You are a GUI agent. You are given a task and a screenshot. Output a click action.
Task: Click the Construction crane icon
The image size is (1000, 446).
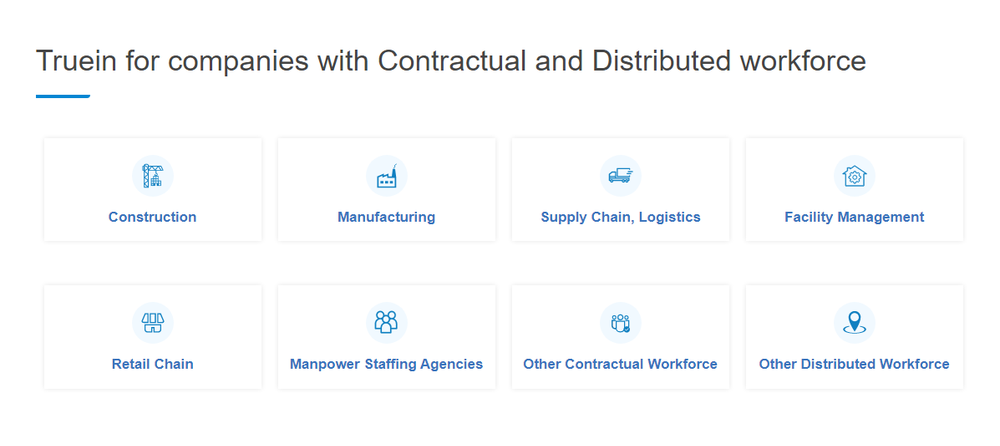[x=152, y=175]
